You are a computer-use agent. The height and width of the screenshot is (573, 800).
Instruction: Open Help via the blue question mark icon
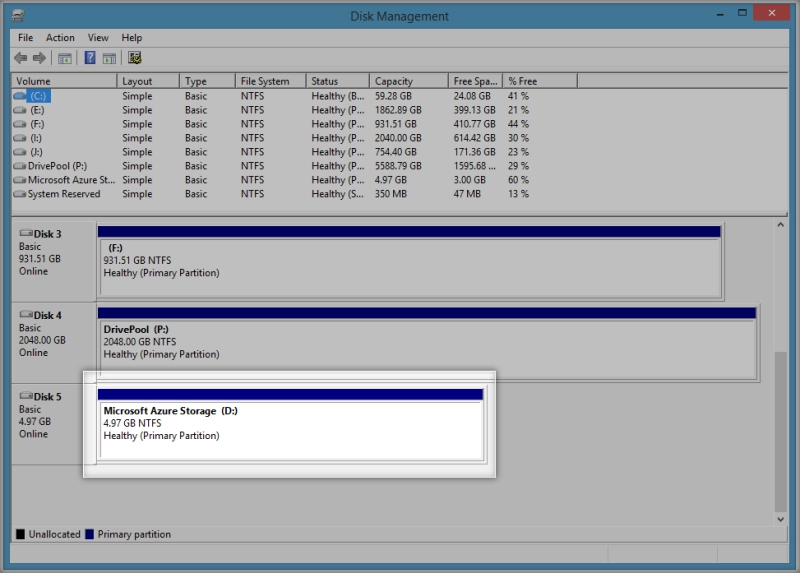(x=90, y=58)
